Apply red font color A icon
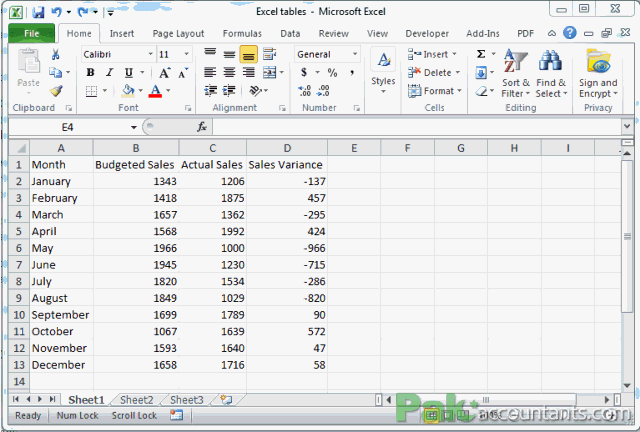The width and height of the screenshot is (640, 432). click(x=155, y=91)
